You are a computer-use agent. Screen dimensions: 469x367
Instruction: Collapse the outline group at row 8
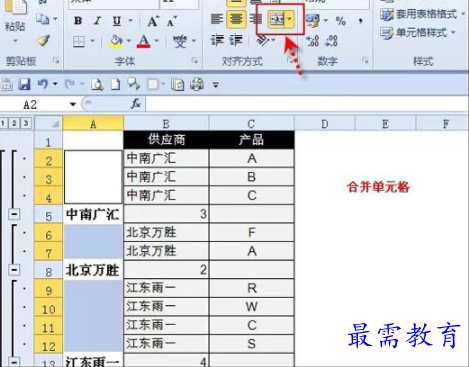[14, 269]
